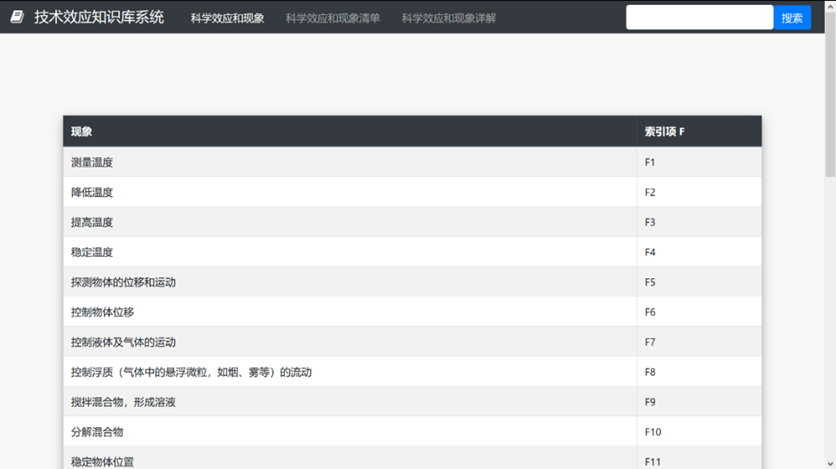Viewport: 836px width, 469px height.
Task: Select the 控制浮质 row text
Action: point(191,372)
